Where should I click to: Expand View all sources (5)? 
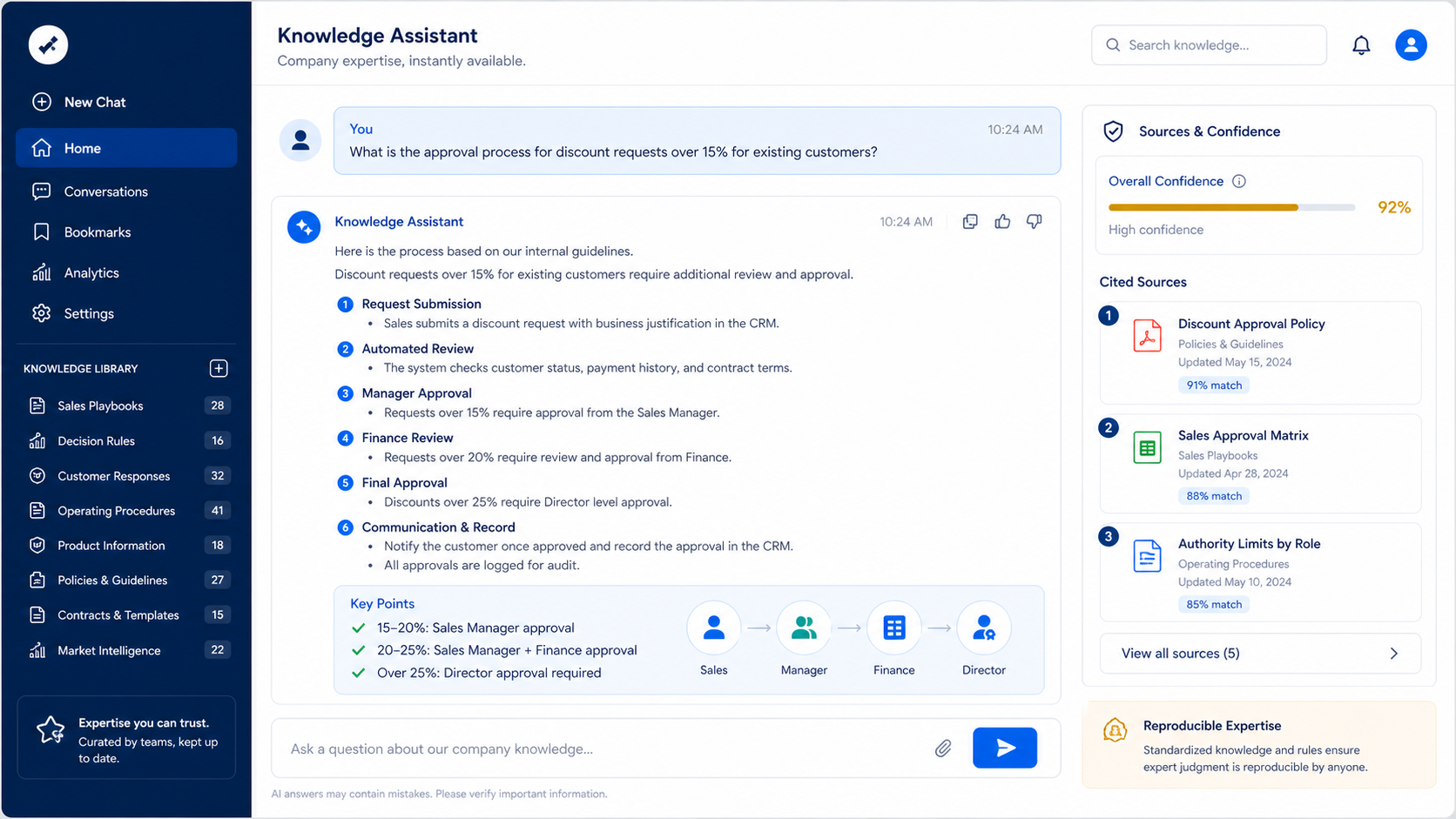click(x=1260, y=654)
